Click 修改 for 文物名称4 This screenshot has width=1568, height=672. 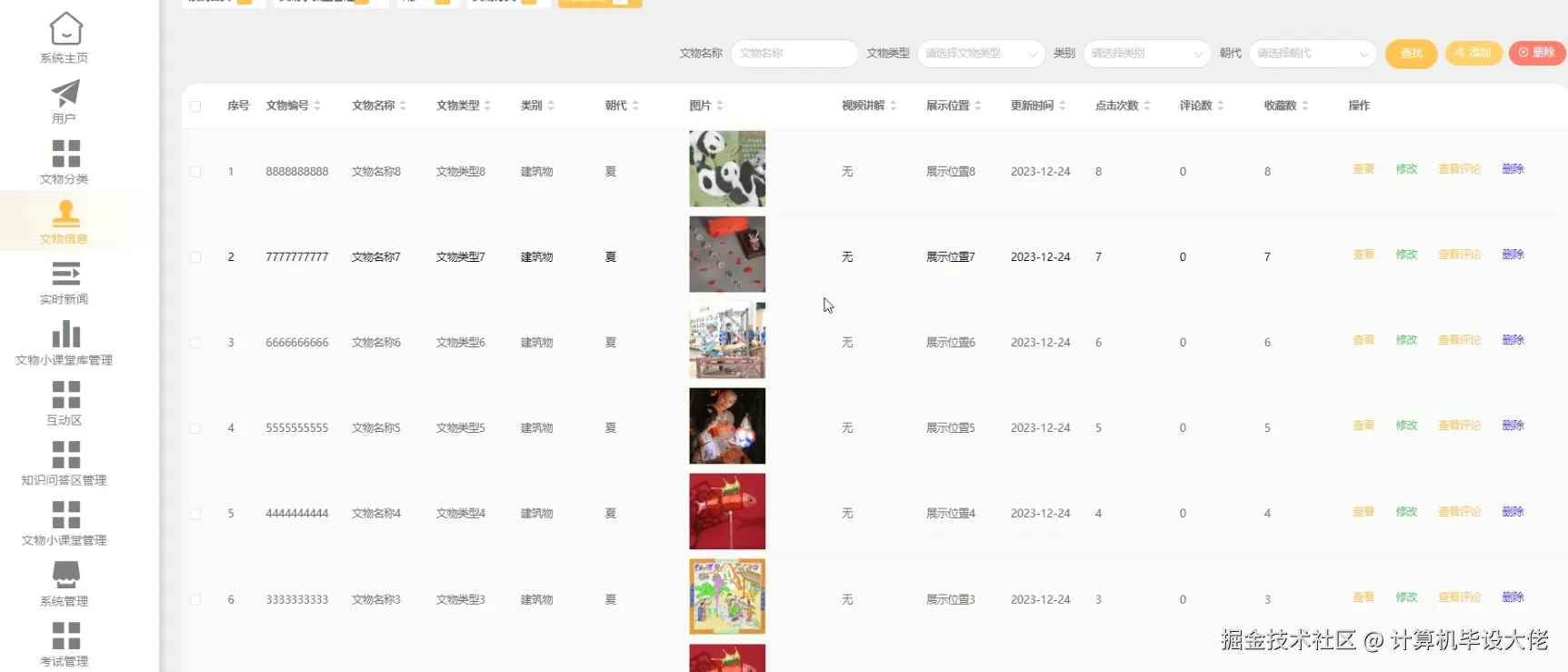(x=1406, y=512)
